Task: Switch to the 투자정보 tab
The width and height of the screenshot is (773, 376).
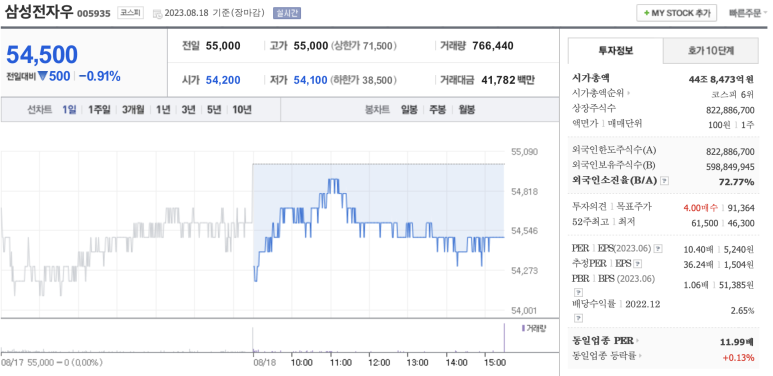Action: (616, 50)
